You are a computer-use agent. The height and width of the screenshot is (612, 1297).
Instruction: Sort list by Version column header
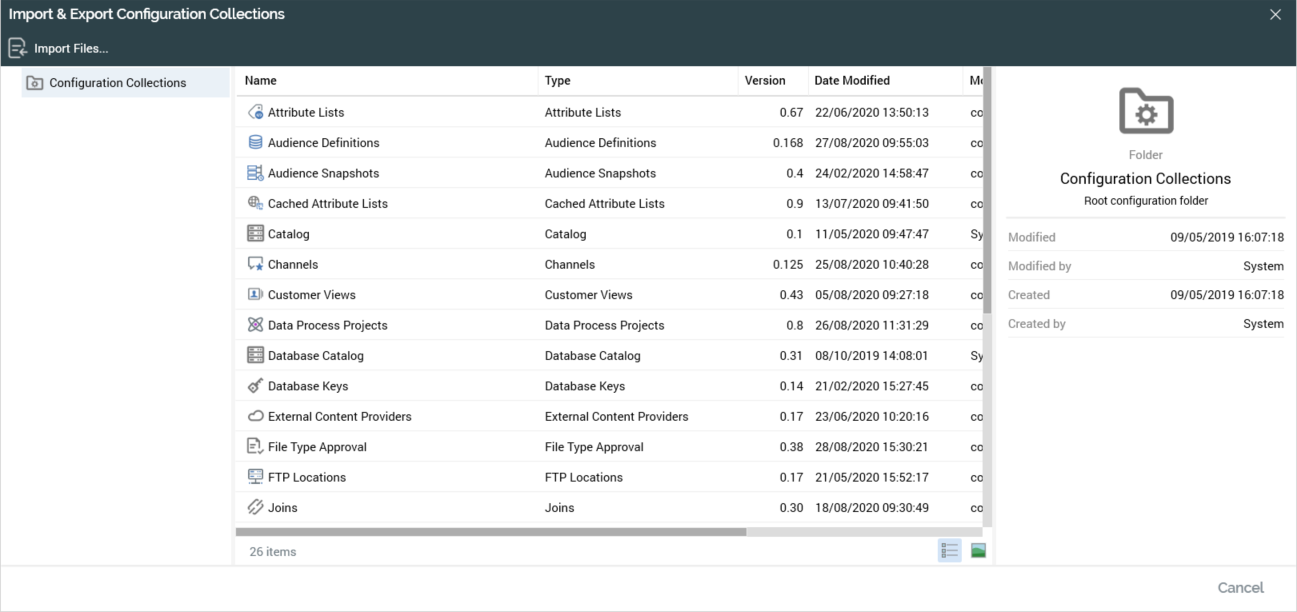pos(764,81)
